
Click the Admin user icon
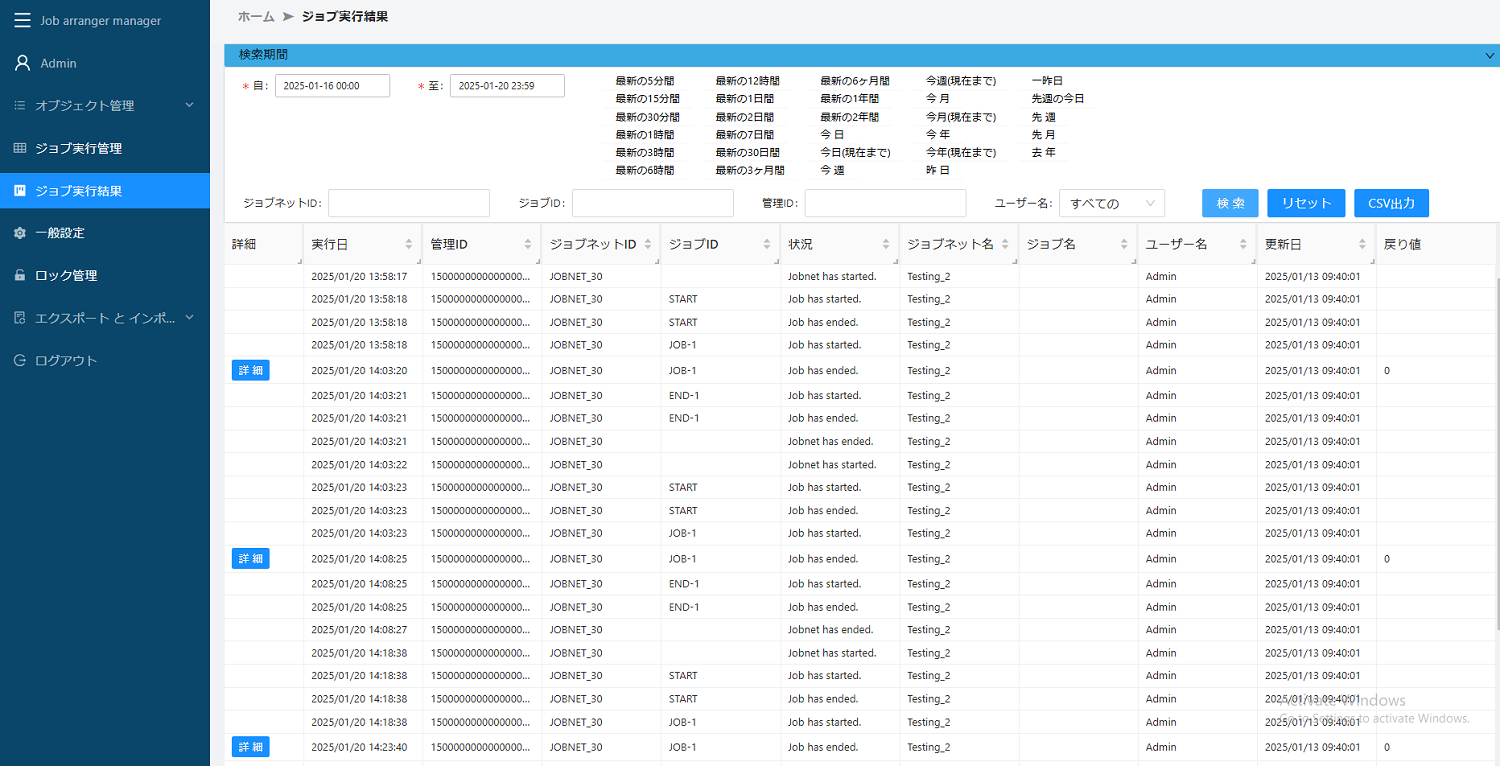tap(22, 63)
